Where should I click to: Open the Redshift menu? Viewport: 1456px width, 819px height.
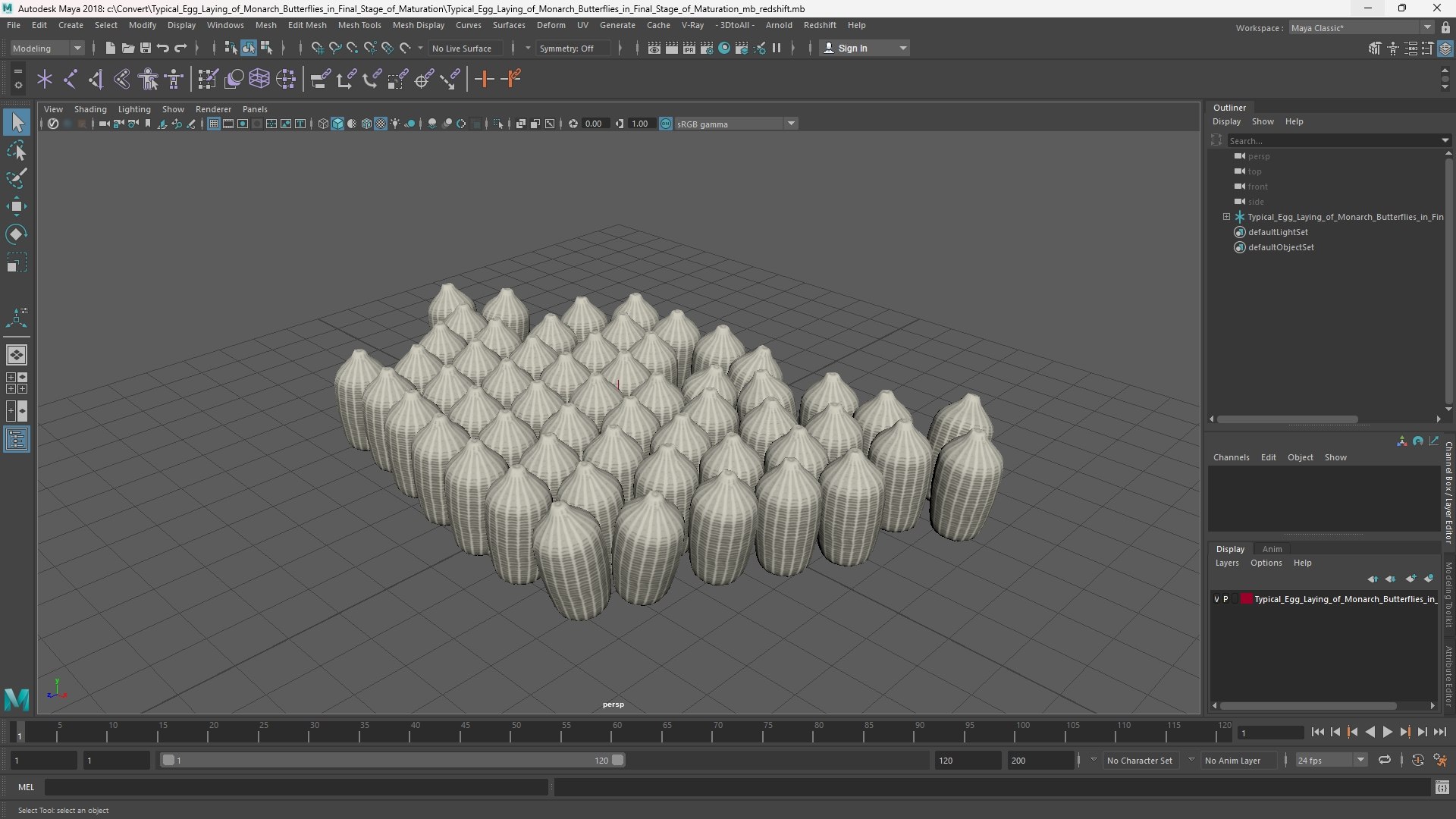click(x=819, y=25)
